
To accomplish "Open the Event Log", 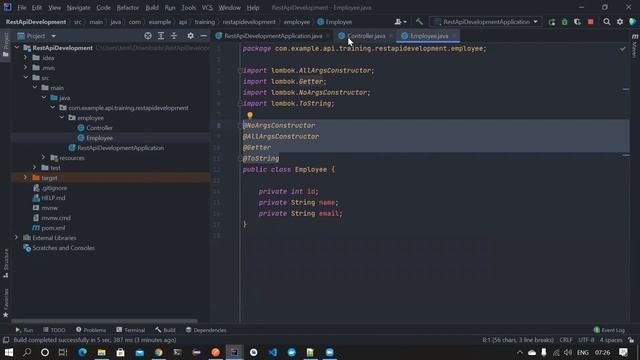I will pyautogui.click(x=609, y=330).
